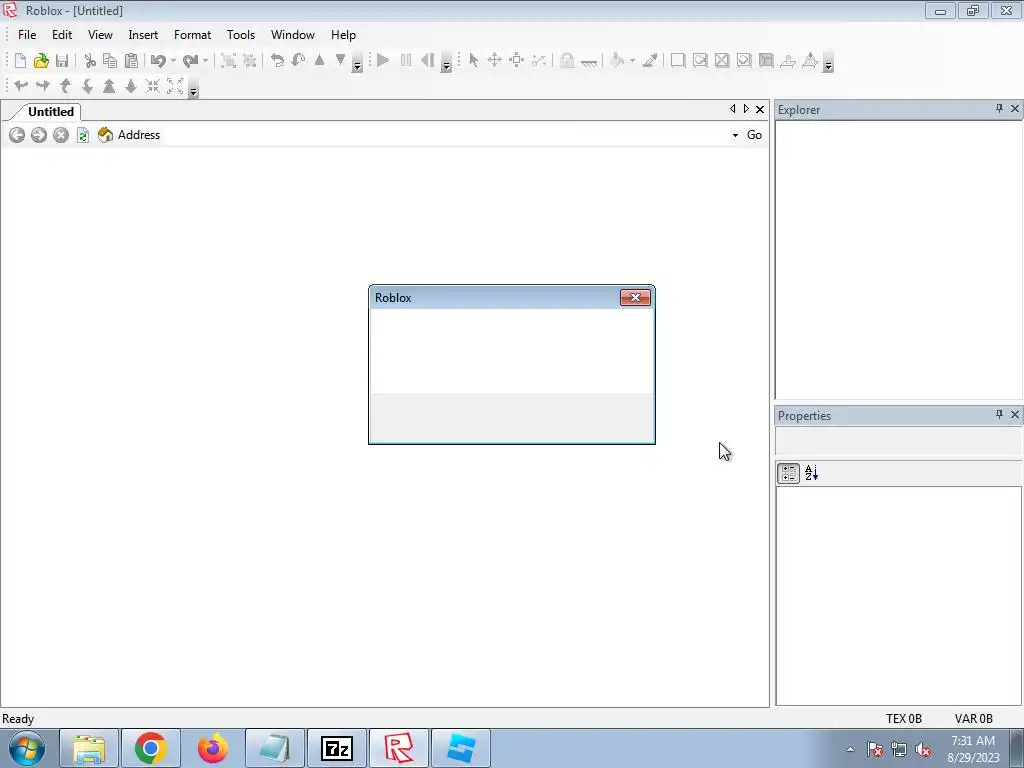This screenshot has height=768, width=1024.
Task: Click the Pause simulation button
Action: click(x=406, y=61)
